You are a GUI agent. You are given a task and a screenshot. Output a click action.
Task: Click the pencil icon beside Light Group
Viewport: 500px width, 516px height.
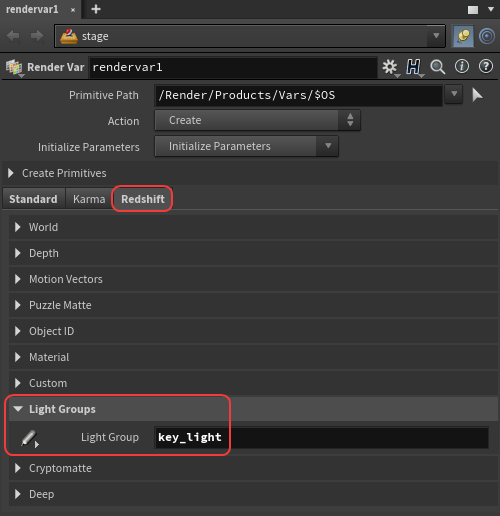pyautogui.click(x=29, y=438)
